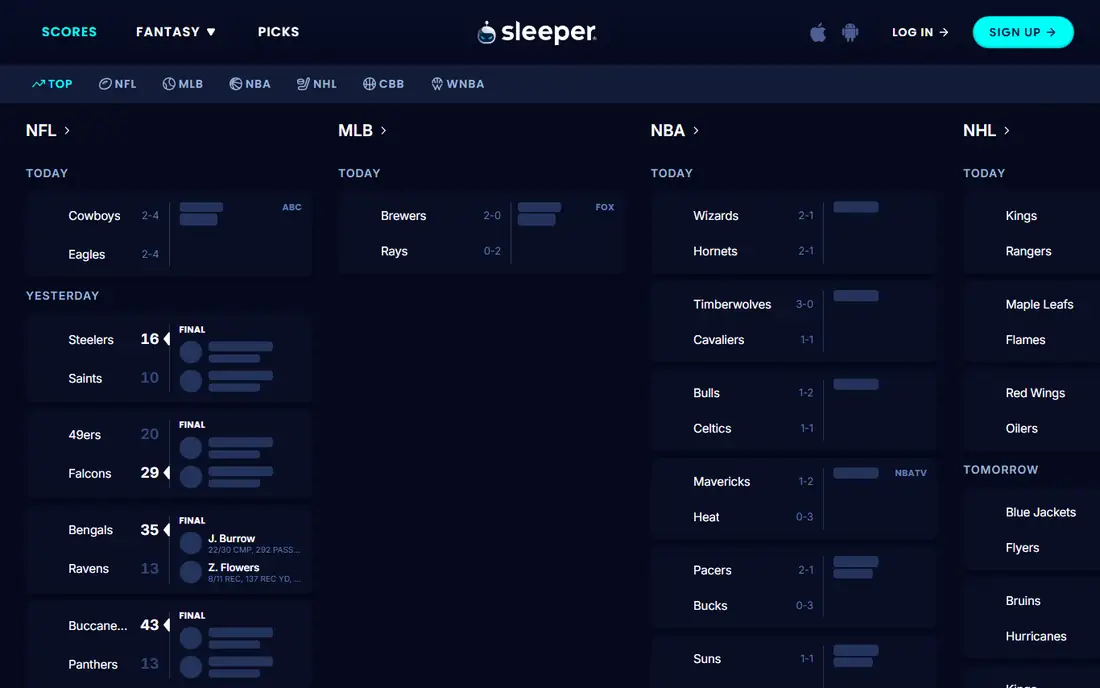This screenshot has height=688, width=1100.
Task: Click the Cavaliers team name
Action: pos(718,340)
